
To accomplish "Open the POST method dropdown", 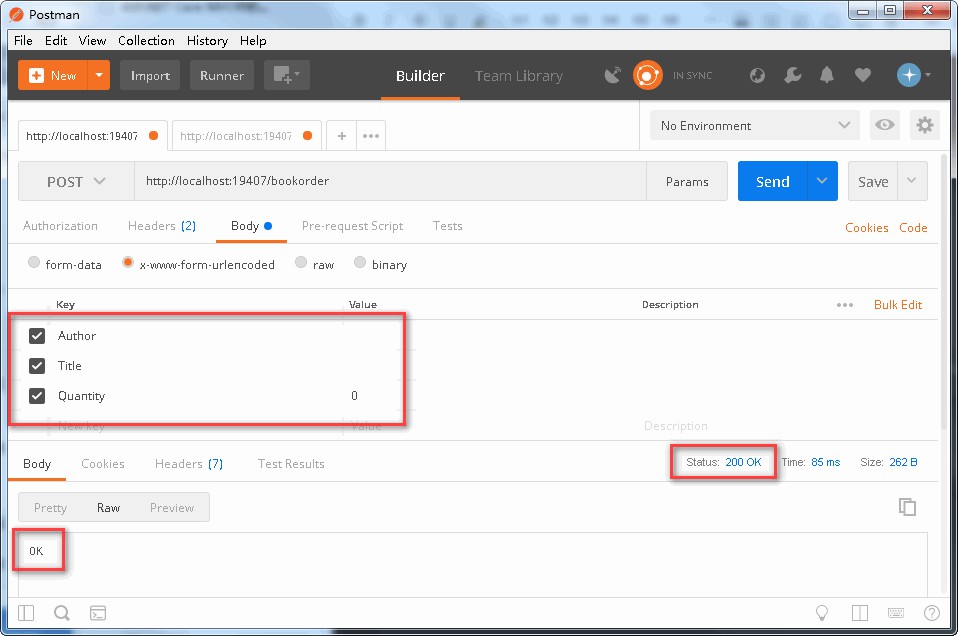I will click(x=76, y=181).
